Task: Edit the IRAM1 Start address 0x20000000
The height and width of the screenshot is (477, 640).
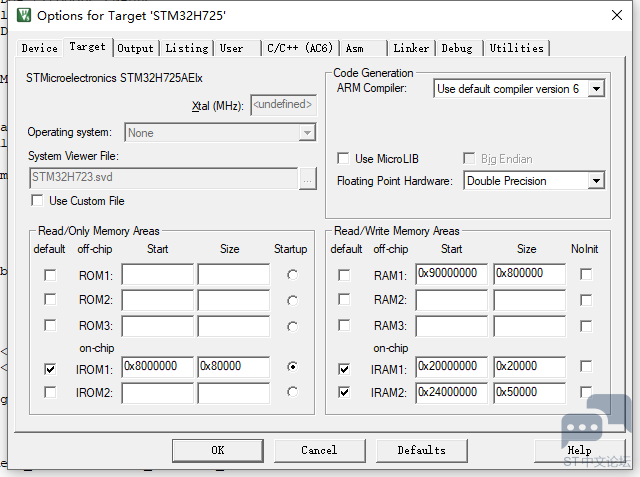Action: tap(451, 367)
